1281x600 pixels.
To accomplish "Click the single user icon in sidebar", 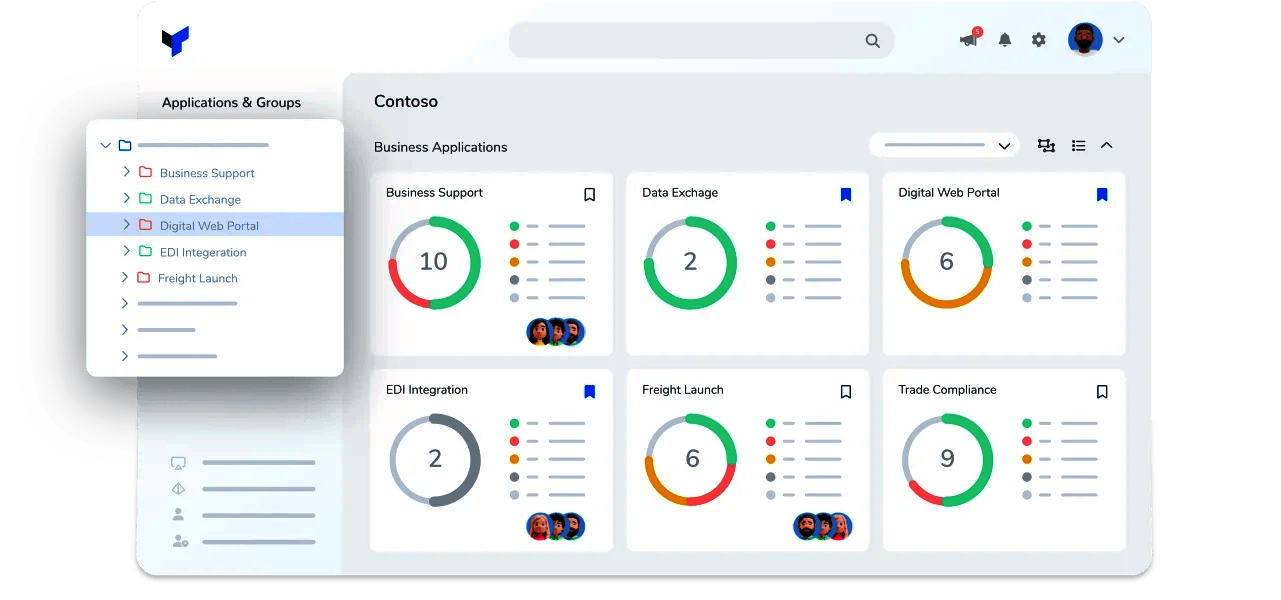I will point(178,515).
